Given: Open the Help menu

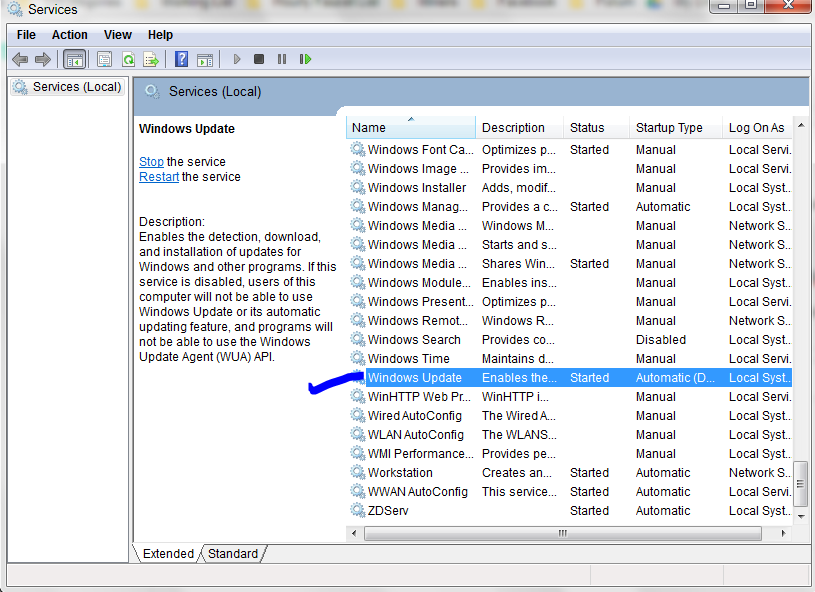Looking at the screenshot, I should click(x=160, y=35).
